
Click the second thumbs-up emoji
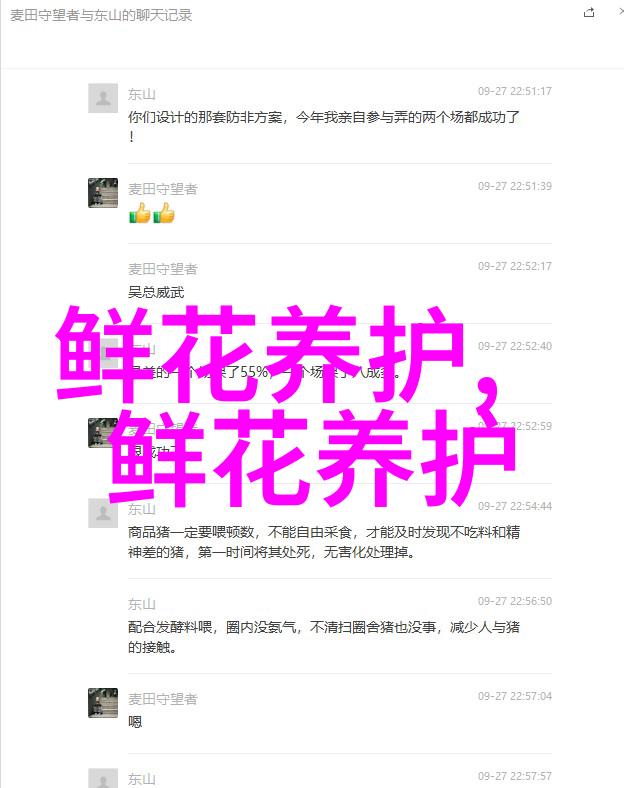(x=164, y=213)
